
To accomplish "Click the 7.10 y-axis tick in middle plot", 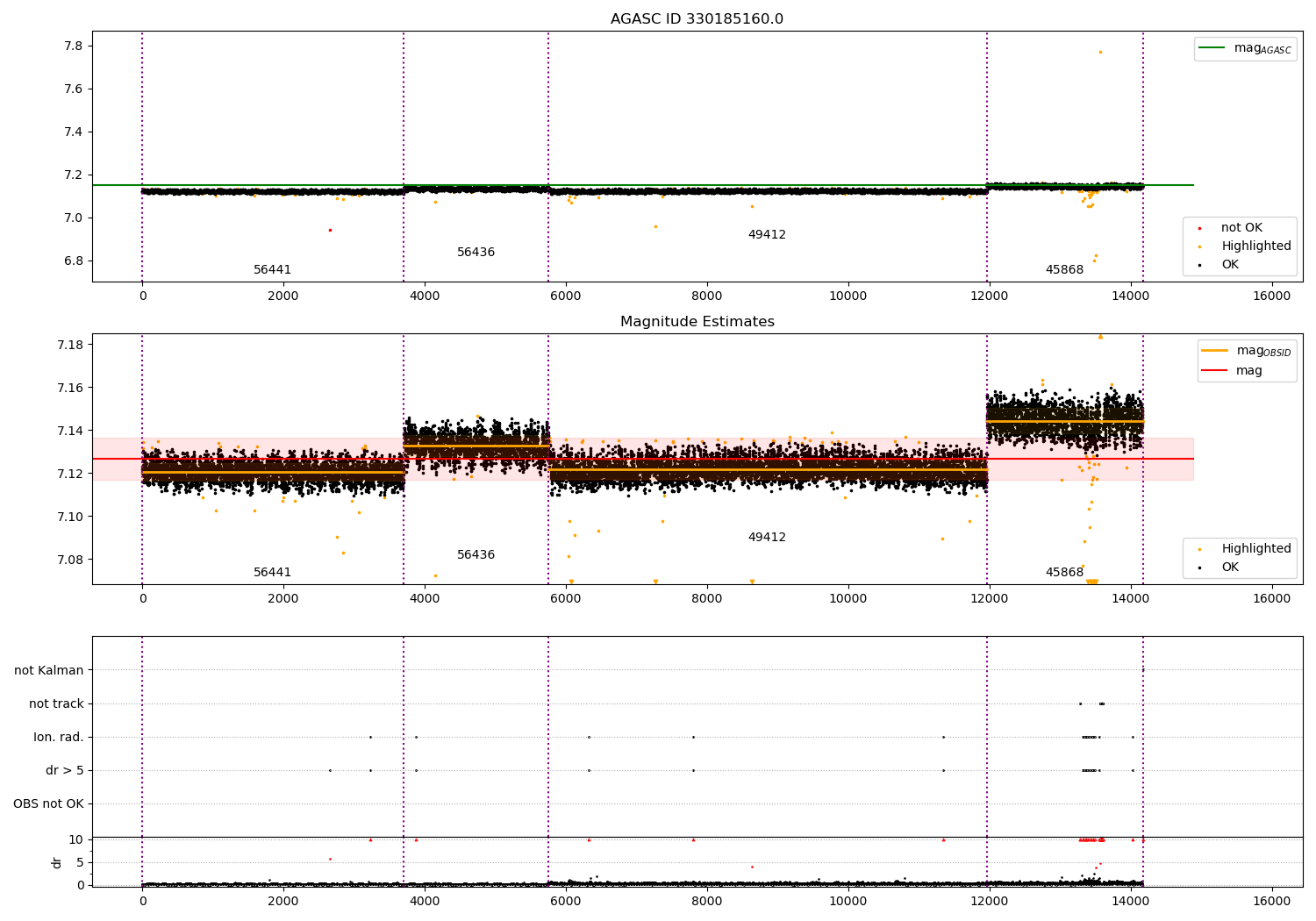I will pyautogui.click(x=71, y=517).
